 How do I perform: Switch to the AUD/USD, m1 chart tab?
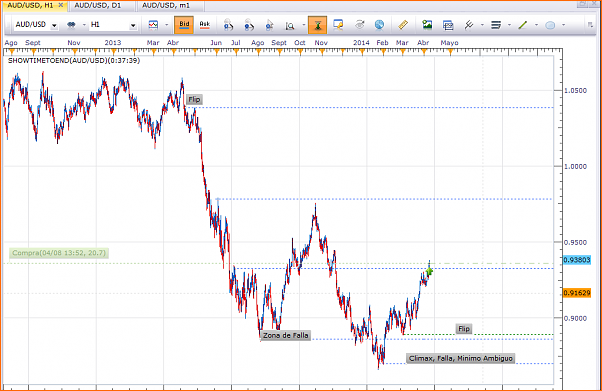tap(170, 5)
